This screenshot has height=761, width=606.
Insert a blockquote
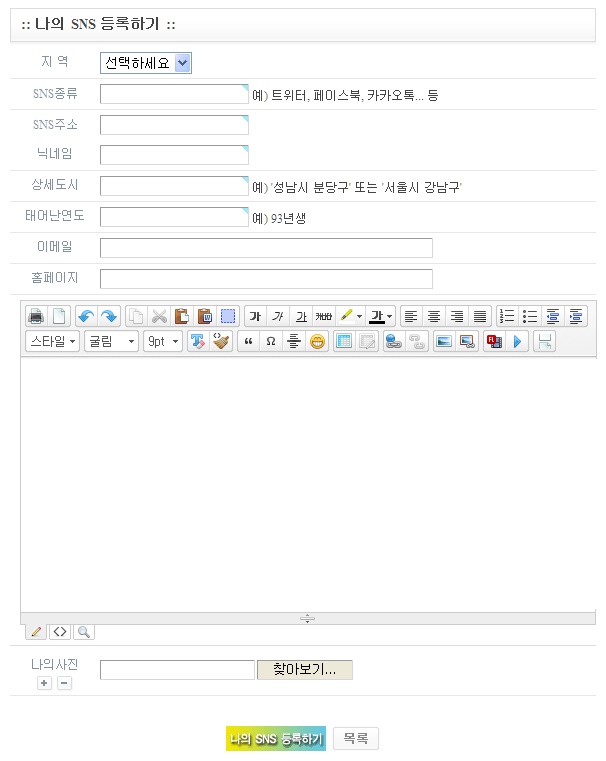[x=248, y=342]
